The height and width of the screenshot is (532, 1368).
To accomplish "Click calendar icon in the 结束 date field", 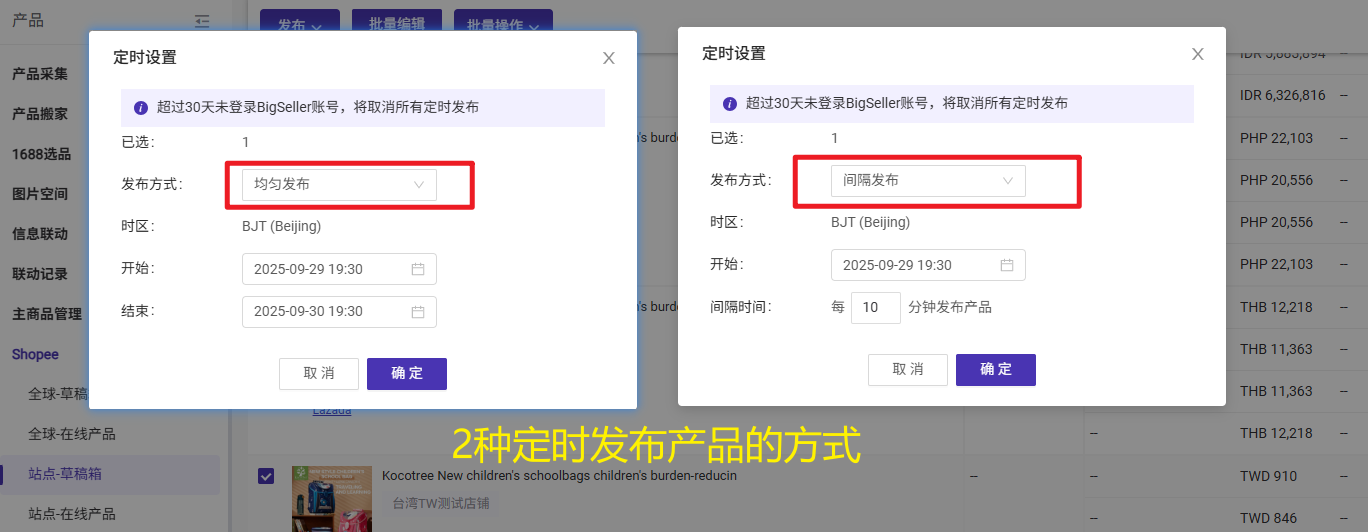I will [x=418, y=311].
